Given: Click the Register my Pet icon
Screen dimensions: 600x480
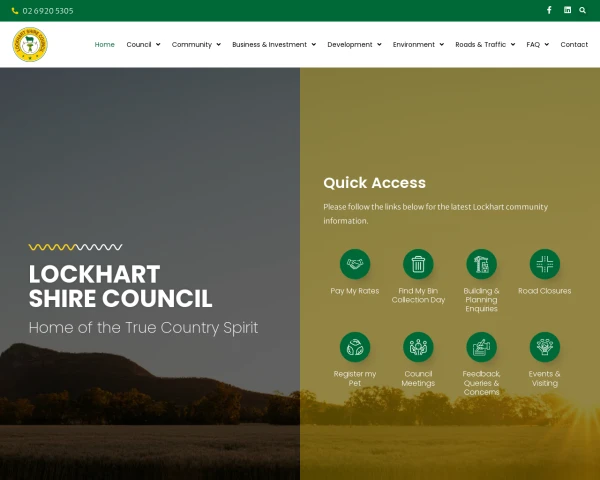Looking at the screenshot, I should point(355,347).
